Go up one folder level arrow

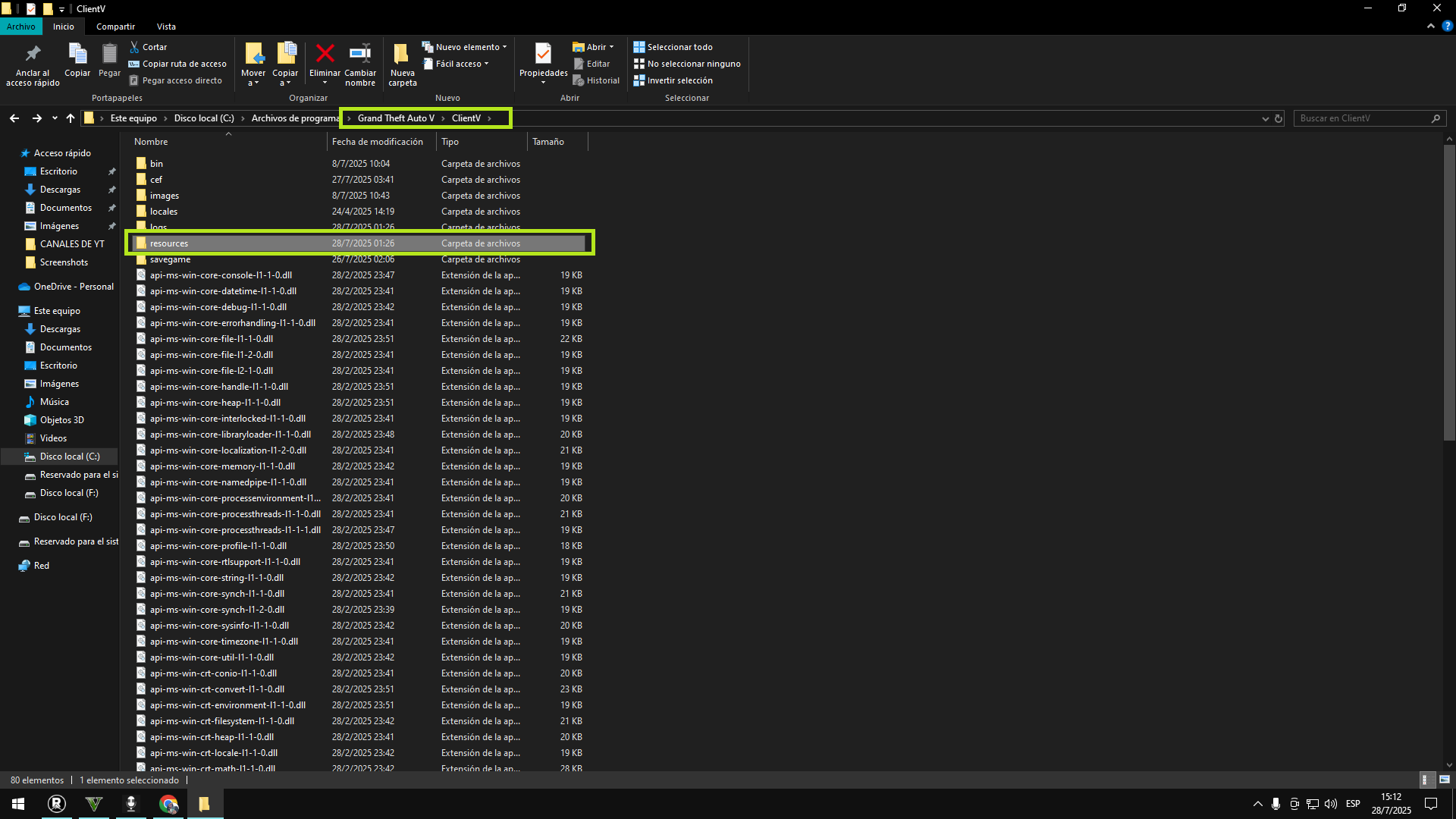(71, 118)
